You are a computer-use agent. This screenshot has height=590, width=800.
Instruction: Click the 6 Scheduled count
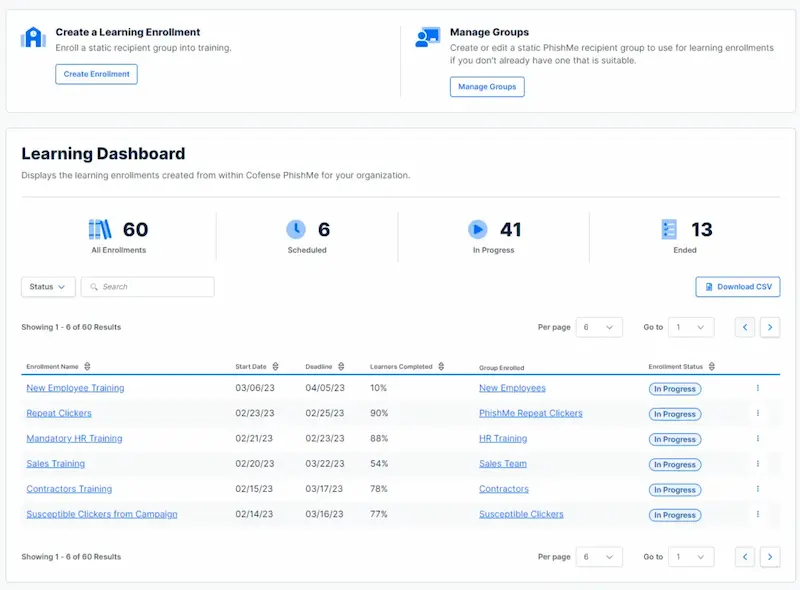(x=324, y=230)
